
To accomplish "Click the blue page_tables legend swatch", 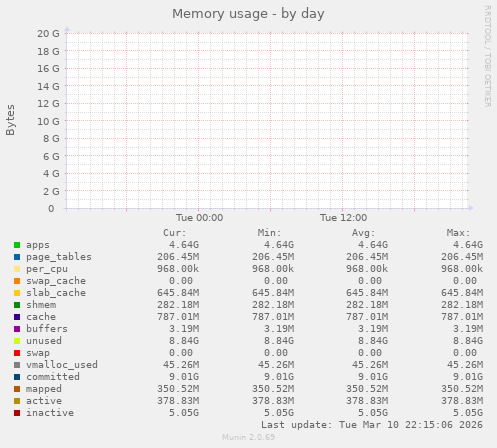I will 17,257.
